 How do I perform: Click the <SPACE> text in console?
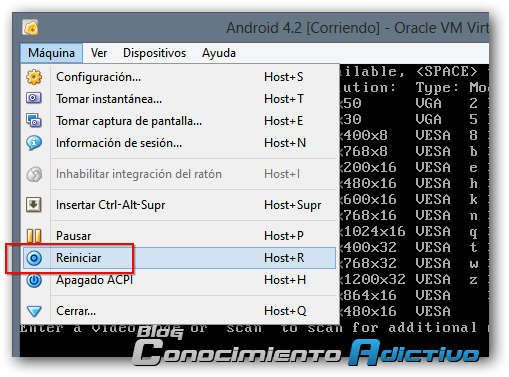pyautogui.click(x=447, y=71)
